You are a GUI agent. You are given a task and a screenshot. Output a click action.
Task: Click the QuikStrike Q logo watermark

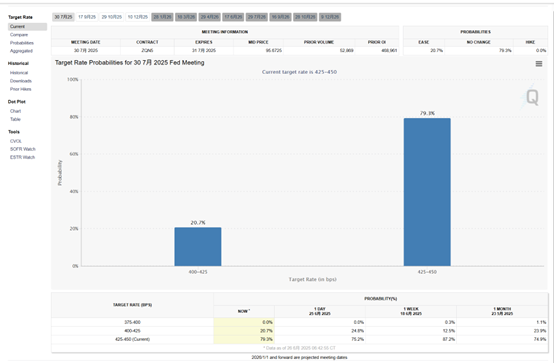532,97
